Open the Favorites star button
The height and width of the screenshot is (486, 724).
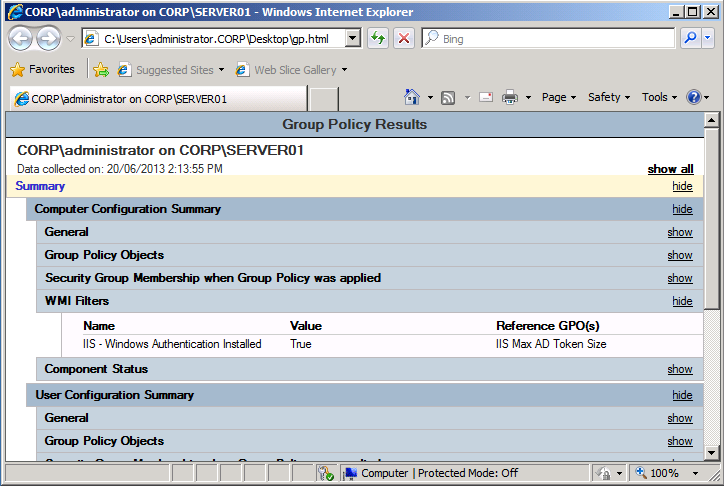tap(43, 70)
